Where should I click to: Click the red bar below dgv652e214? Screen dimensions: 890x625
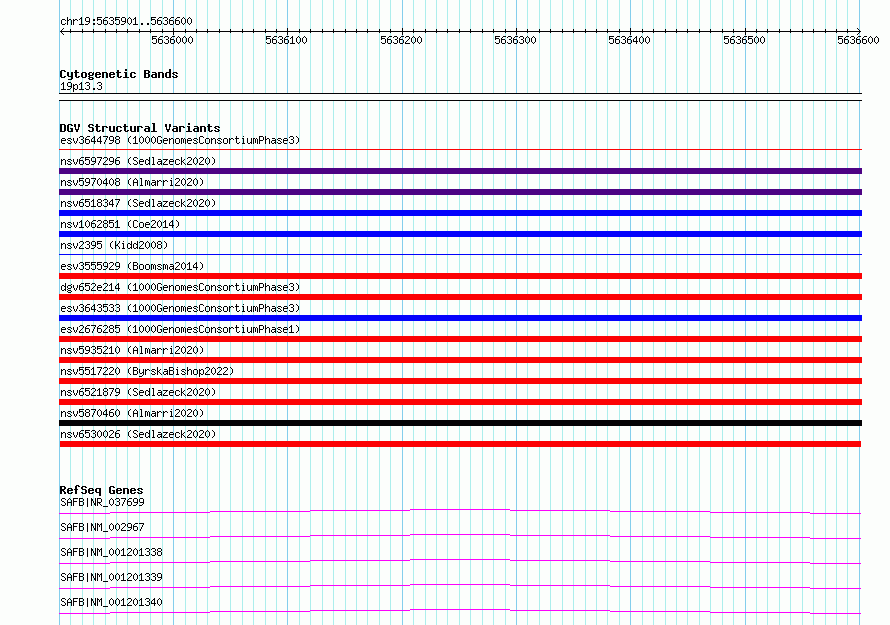click(460, 297)
